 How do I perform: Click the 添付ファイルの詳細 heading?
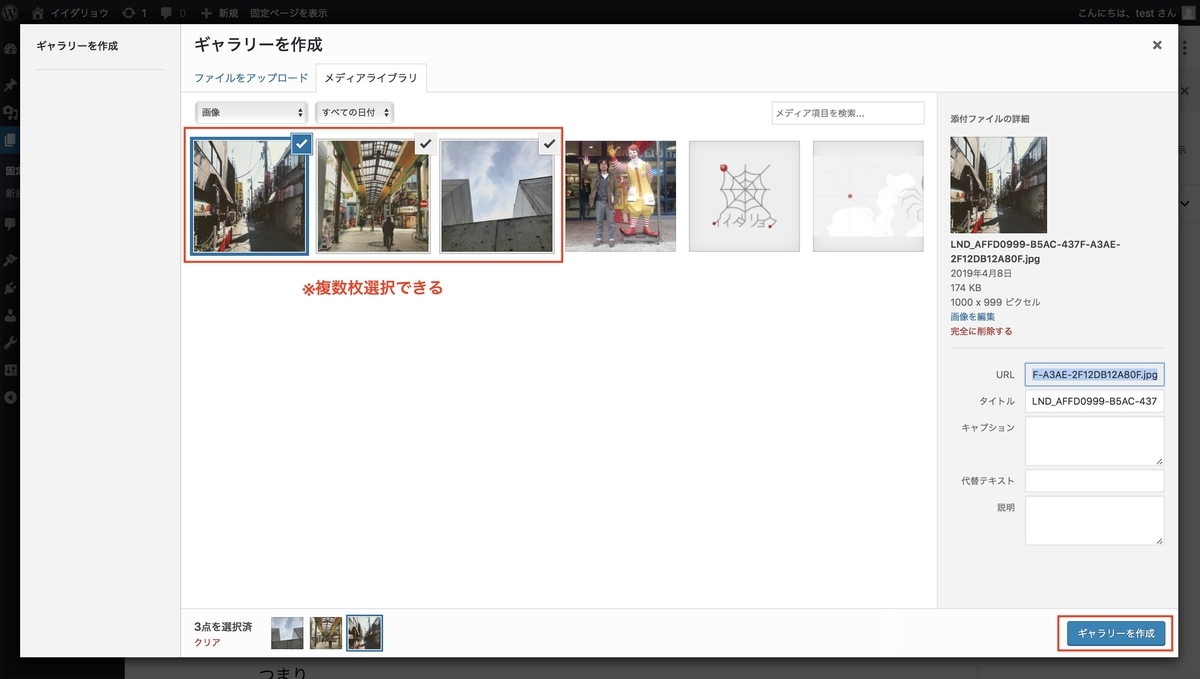(989, 119)
